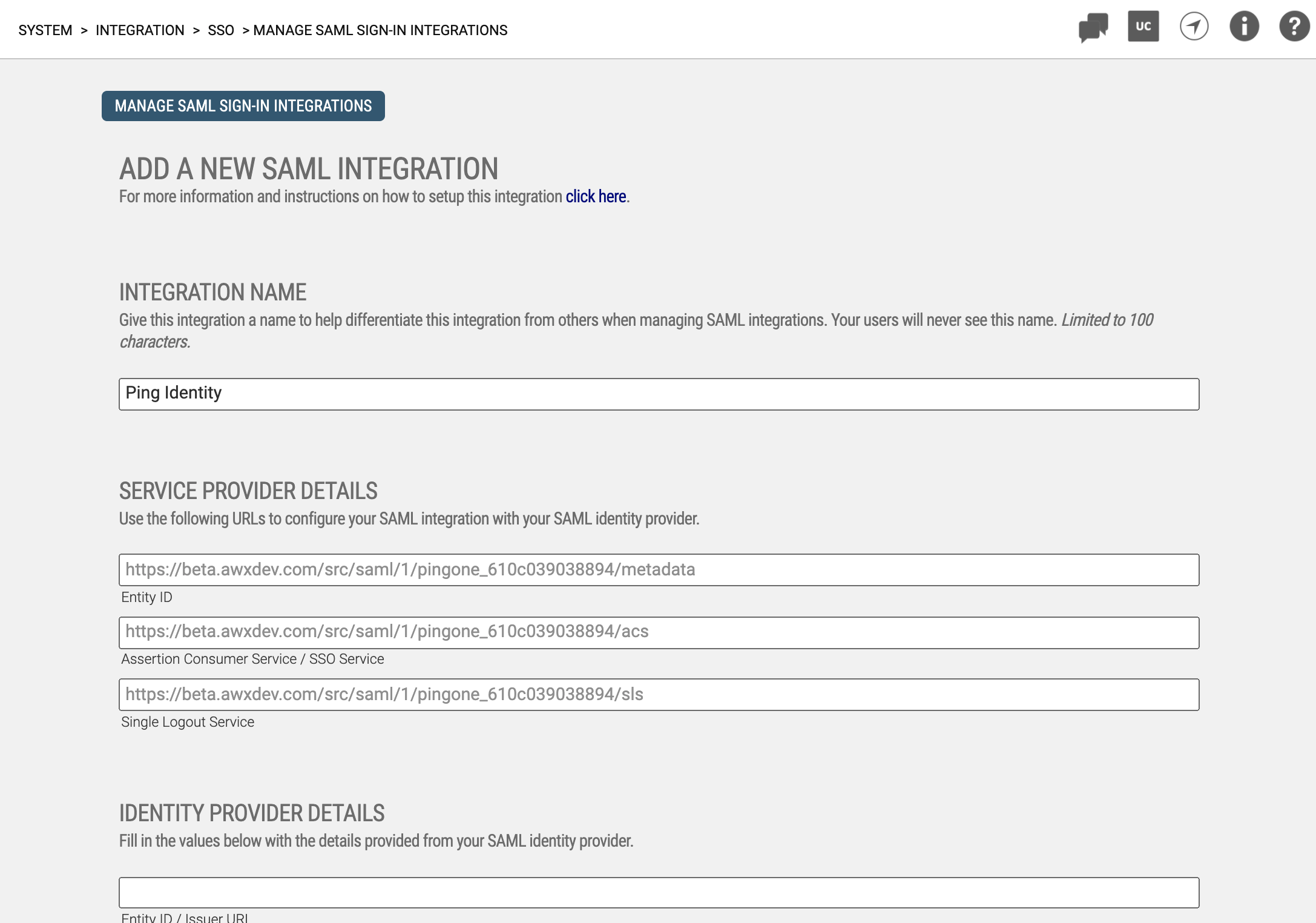Go to INTEGRATION in breadcrumb
The height and width of the screenshot is (923, 1316).
(140, 30)
